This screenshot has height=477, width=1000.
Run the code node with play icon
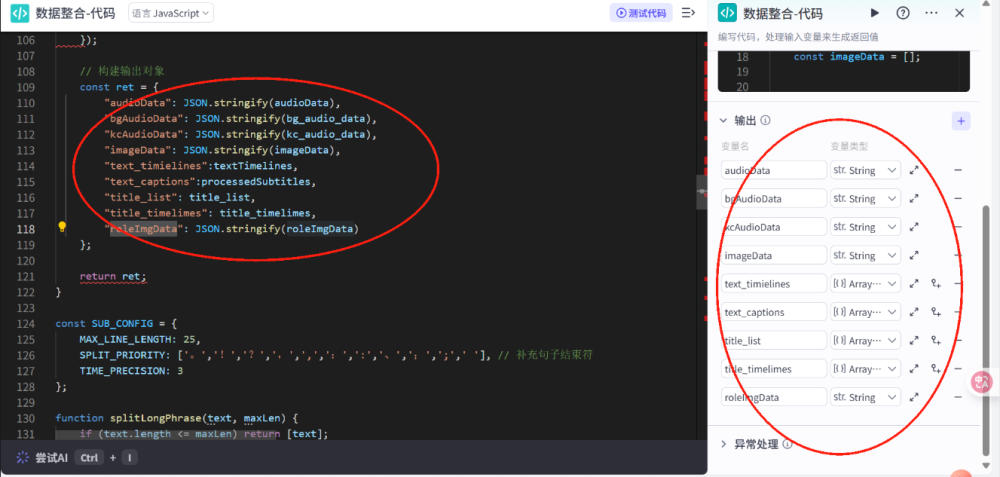(x=875, y=13)
